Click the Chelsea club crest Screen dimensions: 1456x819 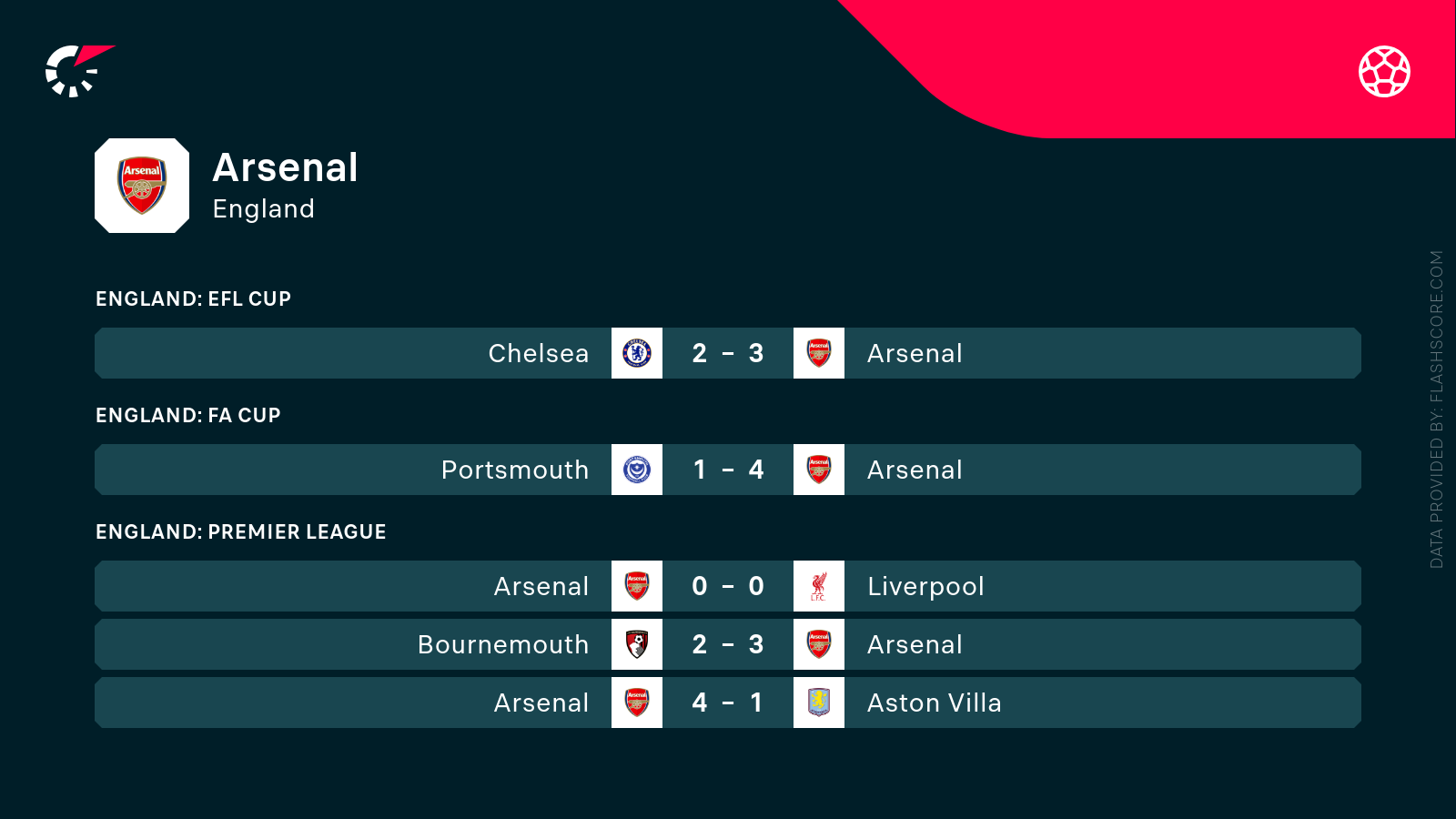[637, 353]
